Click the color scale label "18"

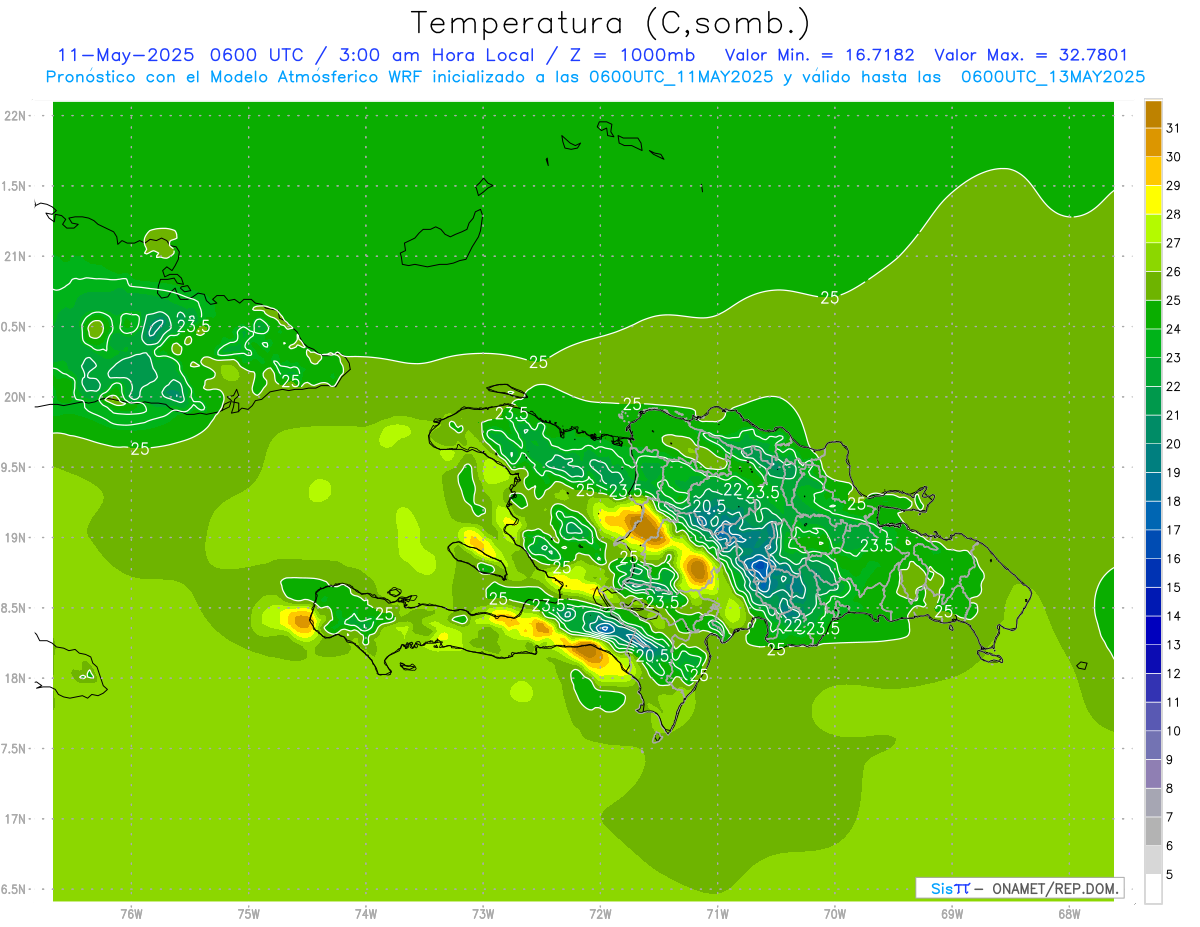point(1173,501)
